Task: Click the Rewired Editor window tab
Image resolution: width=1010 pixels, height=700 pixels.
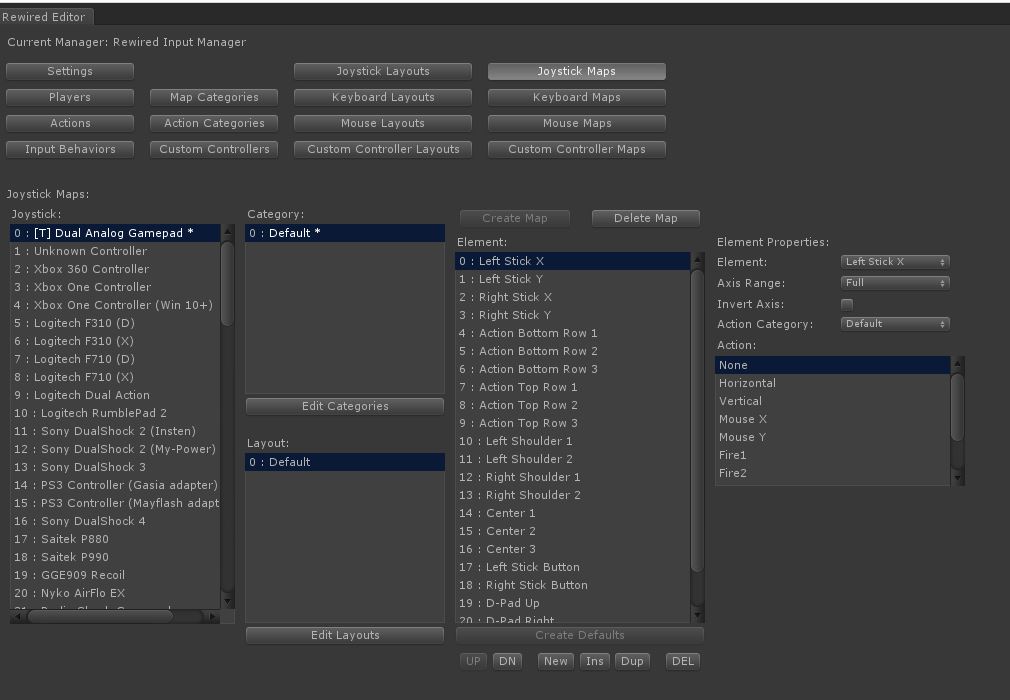Action: 46,16
